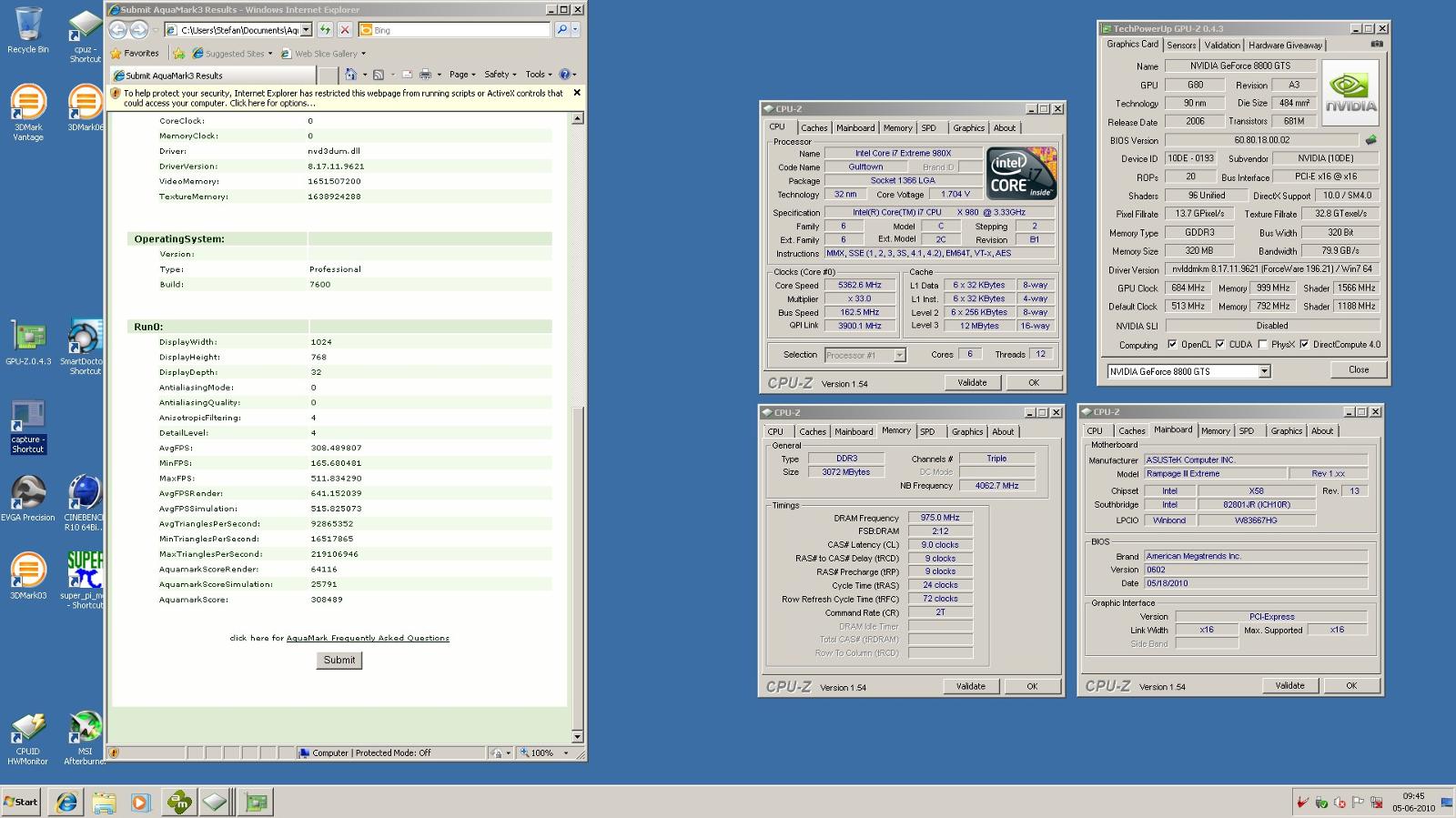Click the Windows Start button
1456x818 pixels.
(x=21, y=803)
